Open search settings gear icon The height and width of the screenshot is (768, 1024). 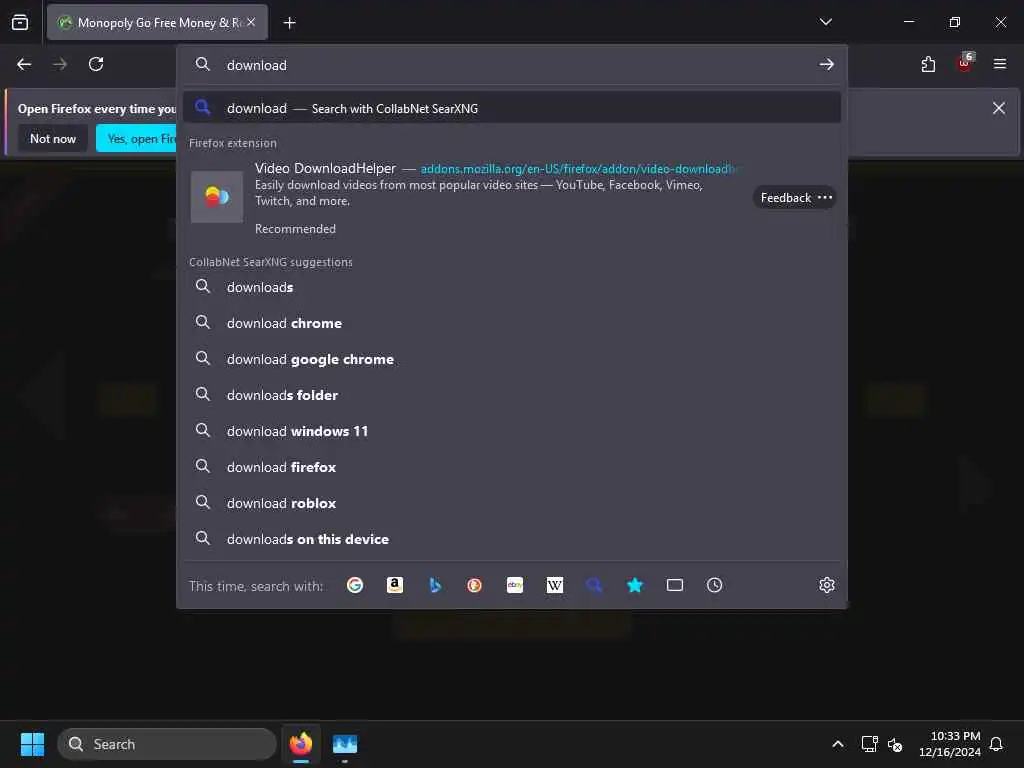(827, 585)
